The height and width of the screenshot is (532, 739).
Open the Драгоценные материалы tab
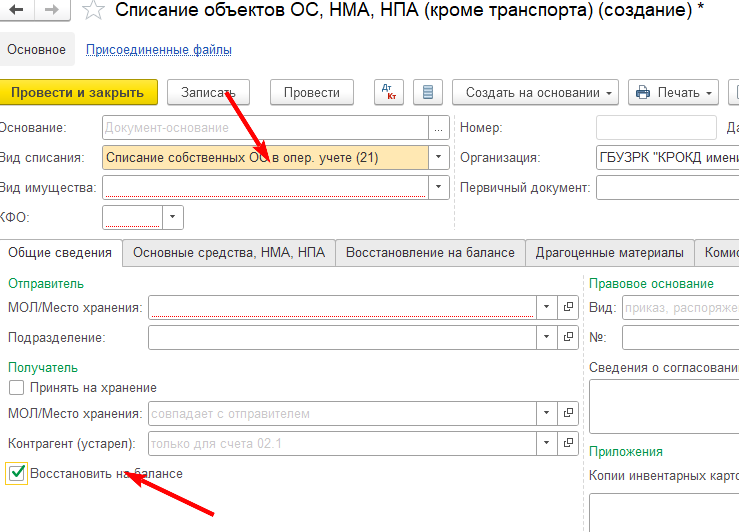click(x=609, y=253)
